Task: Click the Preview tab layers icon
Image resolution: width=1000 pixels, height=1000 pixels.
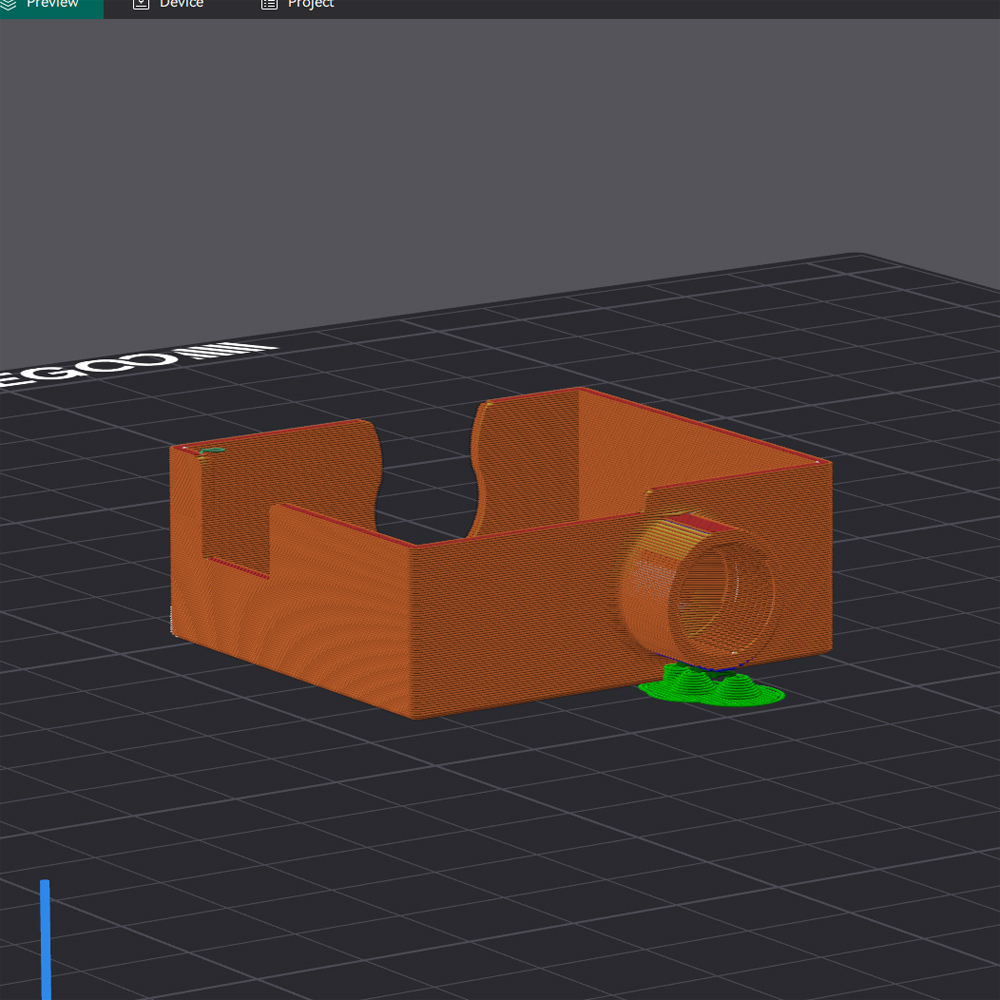Action: pos(9,4)
